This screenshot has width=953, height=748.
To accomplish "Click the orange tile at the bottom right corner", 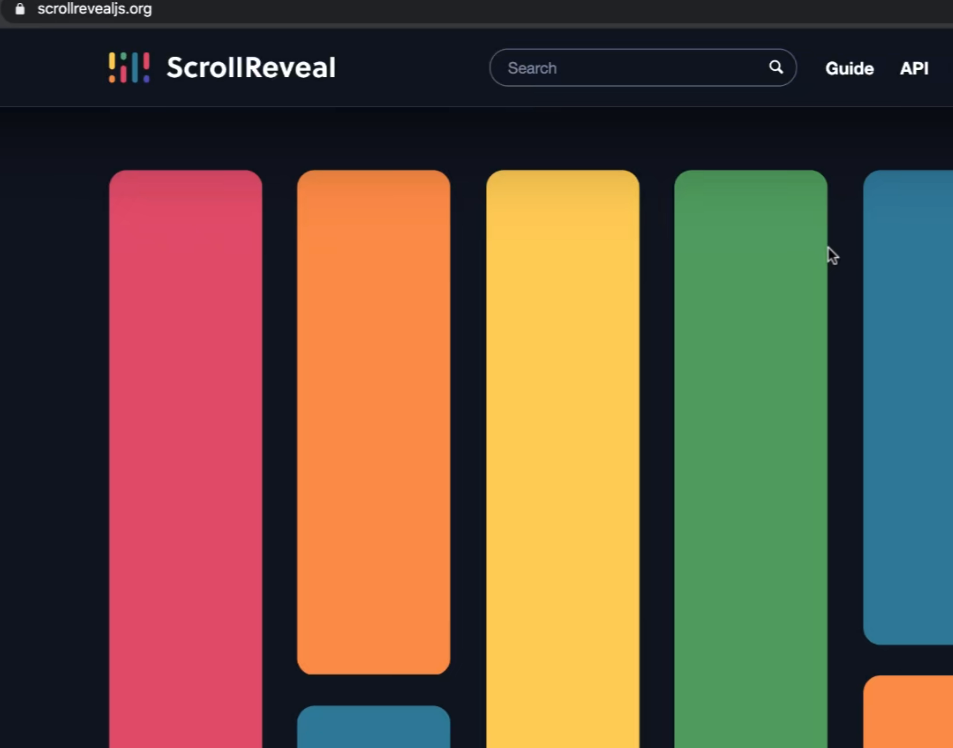I will tap(908, 712).
